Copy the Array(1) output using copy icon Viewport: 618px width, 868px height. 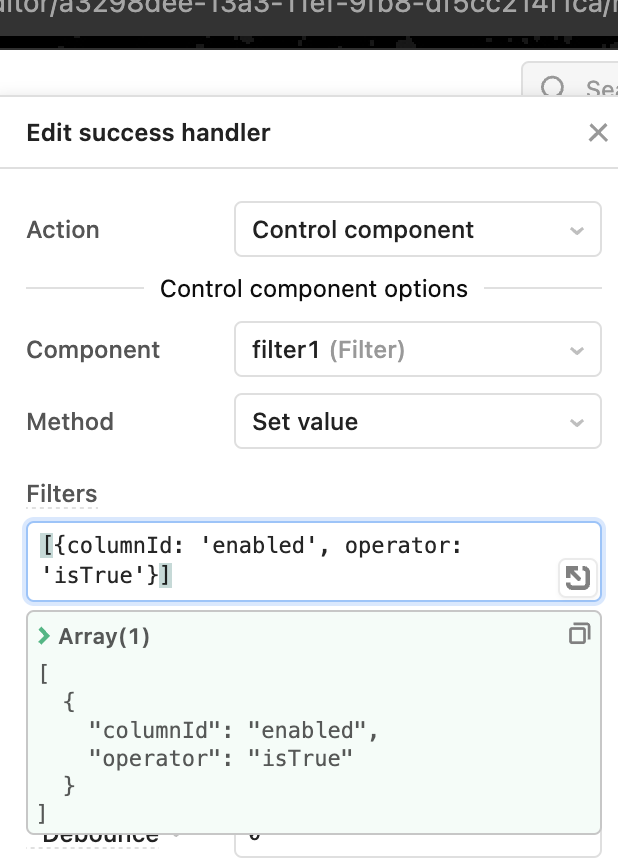[579, 633]
